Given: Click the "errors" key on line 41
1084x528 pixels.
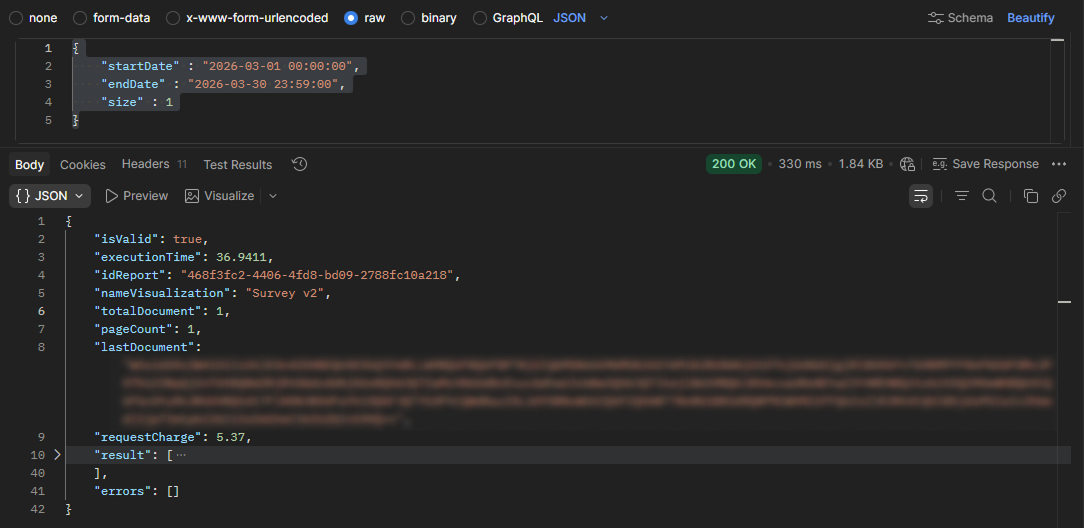Looking at the screenshot, I should (x=122, y=491).
